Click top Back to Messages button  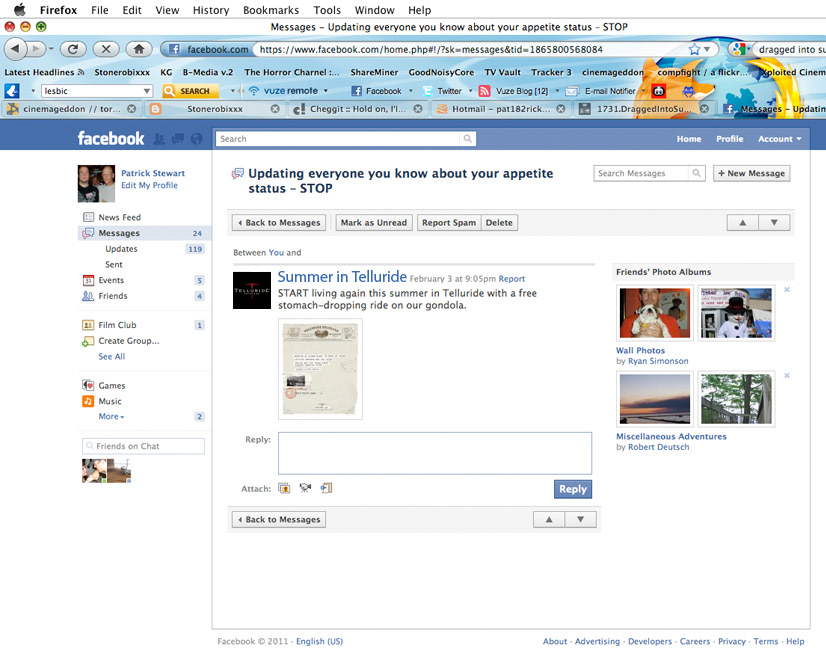click(x=279, y=222)
